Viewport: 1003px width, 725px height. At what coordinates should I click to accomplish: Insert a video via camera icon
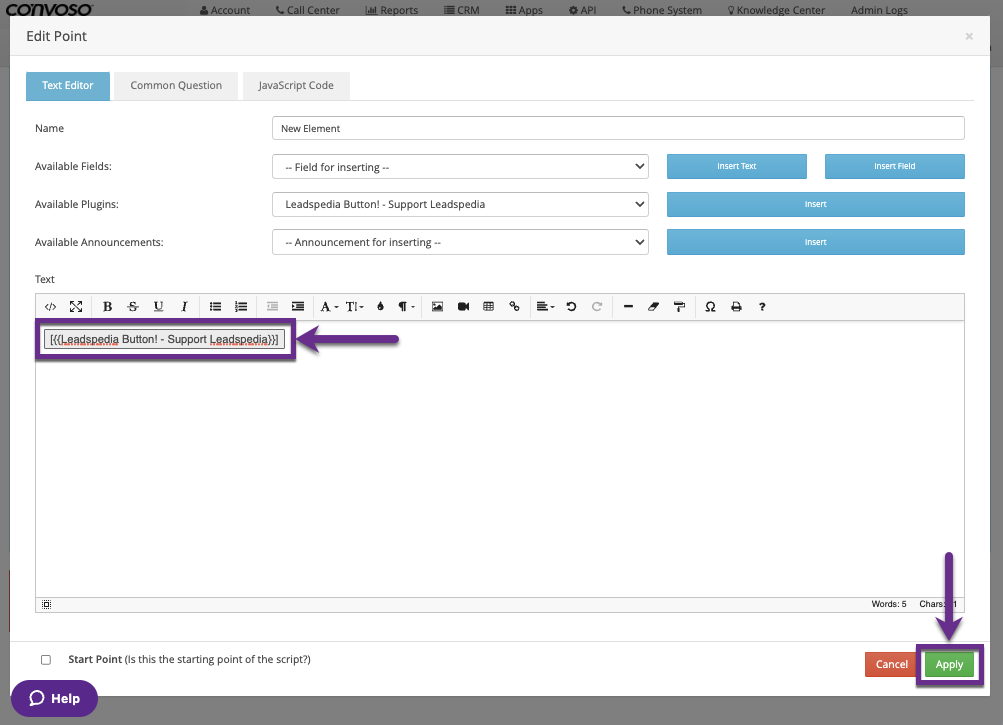point(463,307)
